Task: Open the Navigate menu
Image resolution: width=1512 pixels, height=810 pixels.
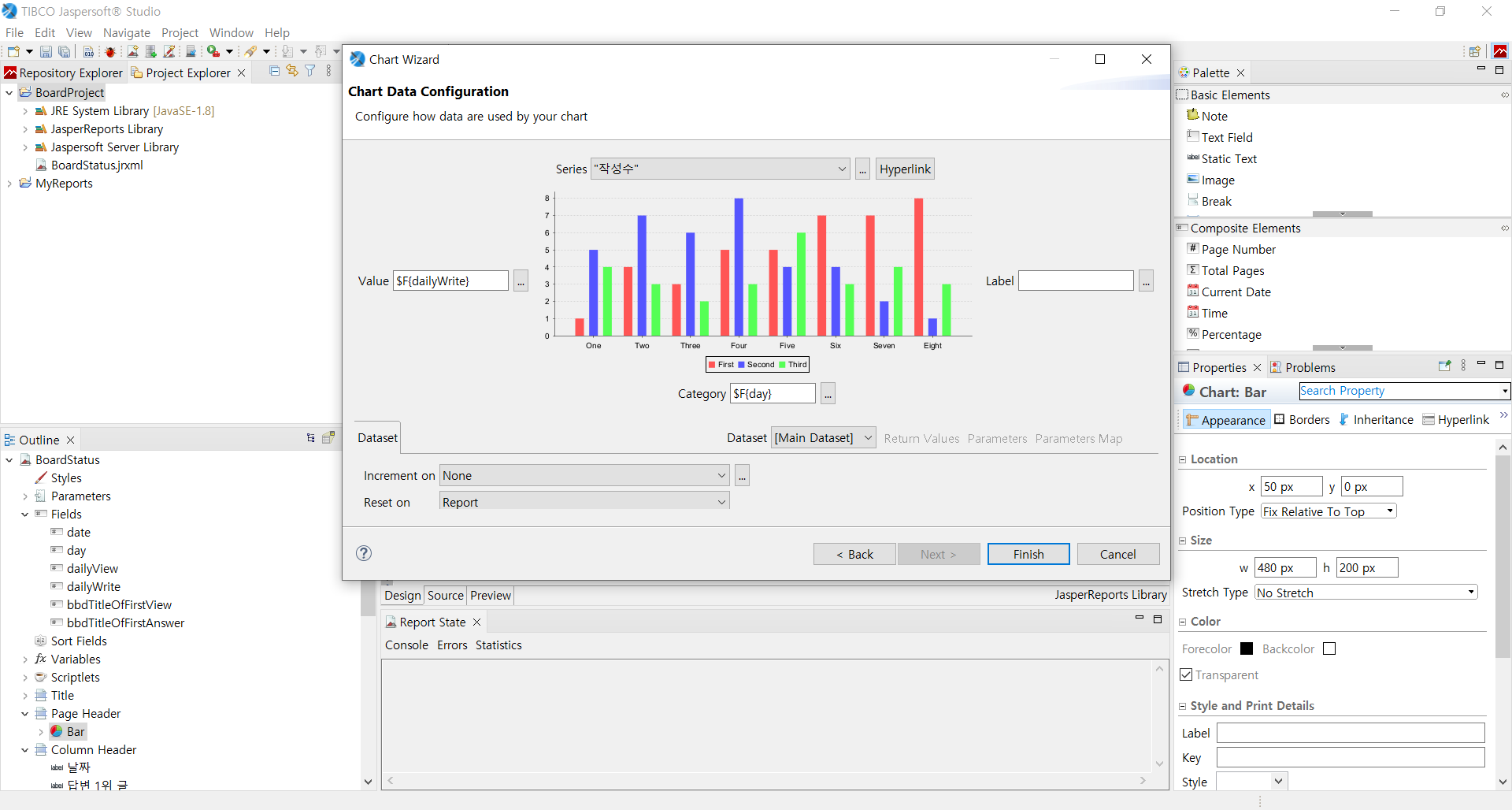Action: [x=127, y=32]
